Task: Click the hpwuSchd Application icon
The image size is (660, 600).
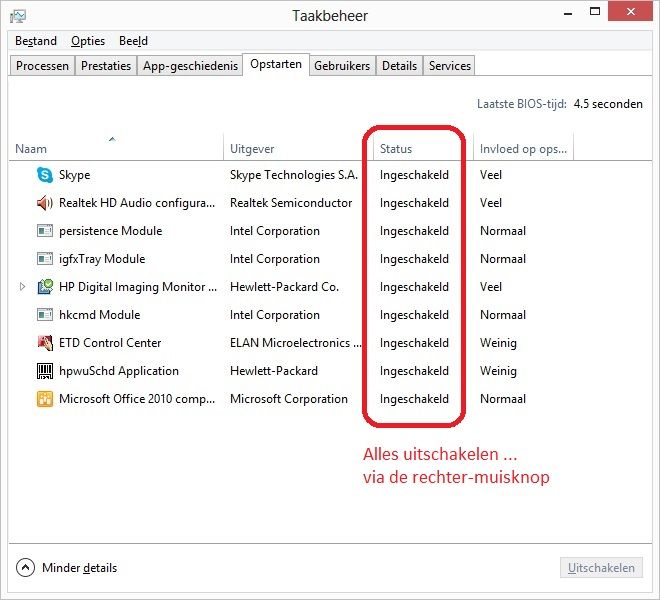Action: pos(45,371)
